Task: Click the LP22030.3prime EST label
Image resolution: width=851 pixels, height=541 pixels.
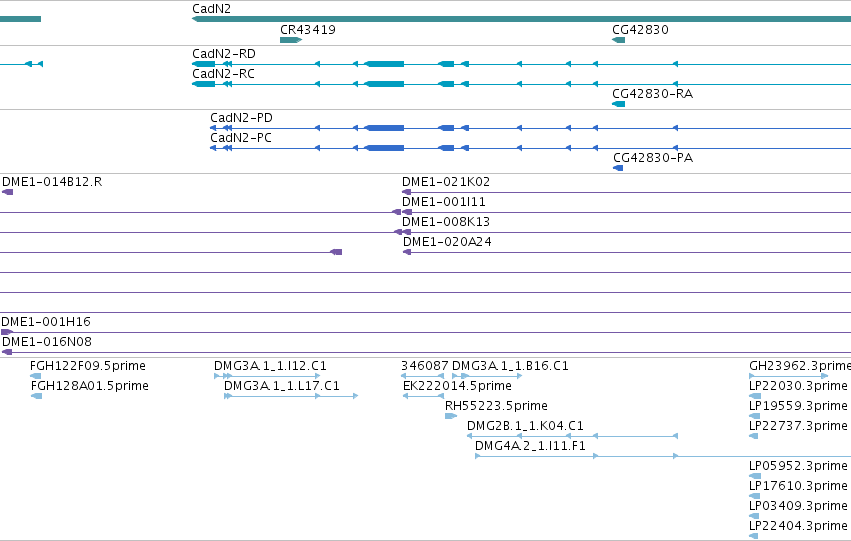Action: pyautogui.click(x=798, y=386)
